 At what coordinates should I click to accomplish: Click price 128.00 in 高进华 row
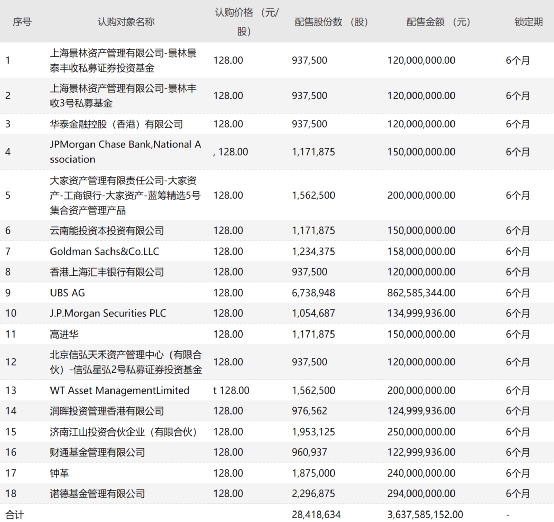pyautogui.click(x=228, y=334)
